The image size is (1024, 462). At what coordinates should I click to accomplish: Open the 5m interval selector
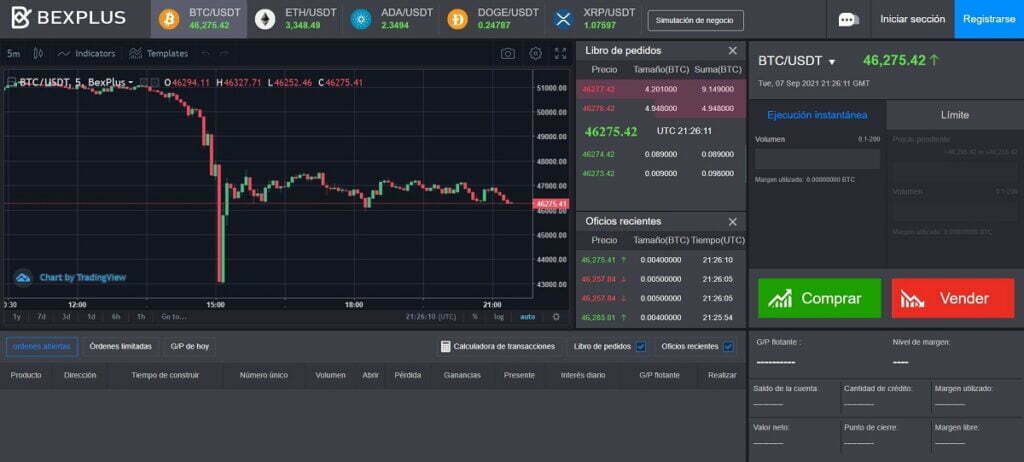(x=13, y=54)
